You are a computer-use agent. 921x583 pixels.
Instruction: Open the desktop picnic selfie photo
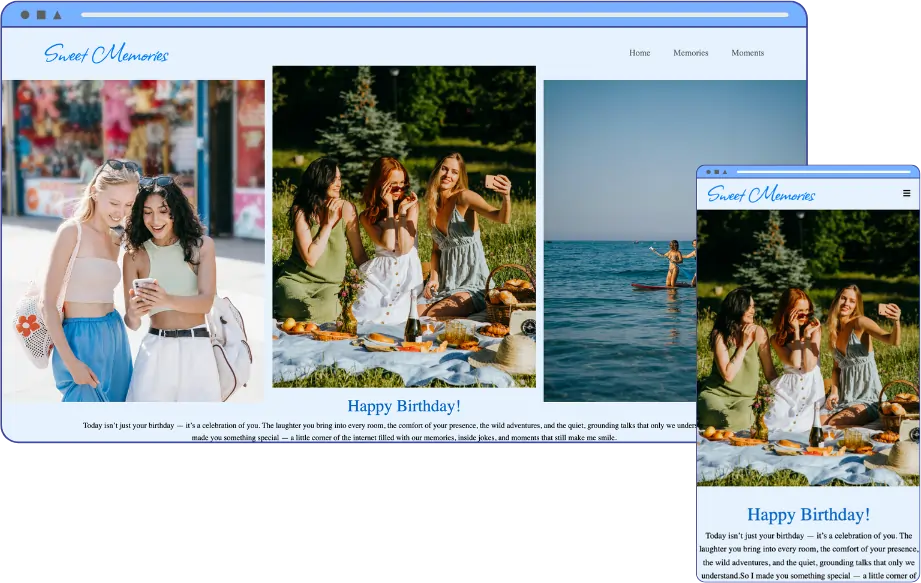pos(404,227)
